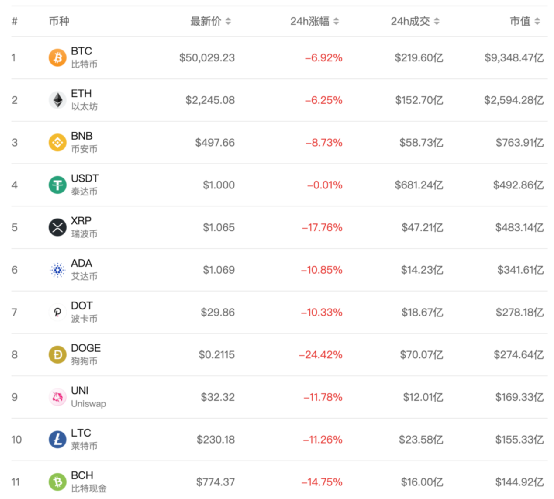
Task: Click the Bitcoin BTC coin icon
Action: click(58, 58)
